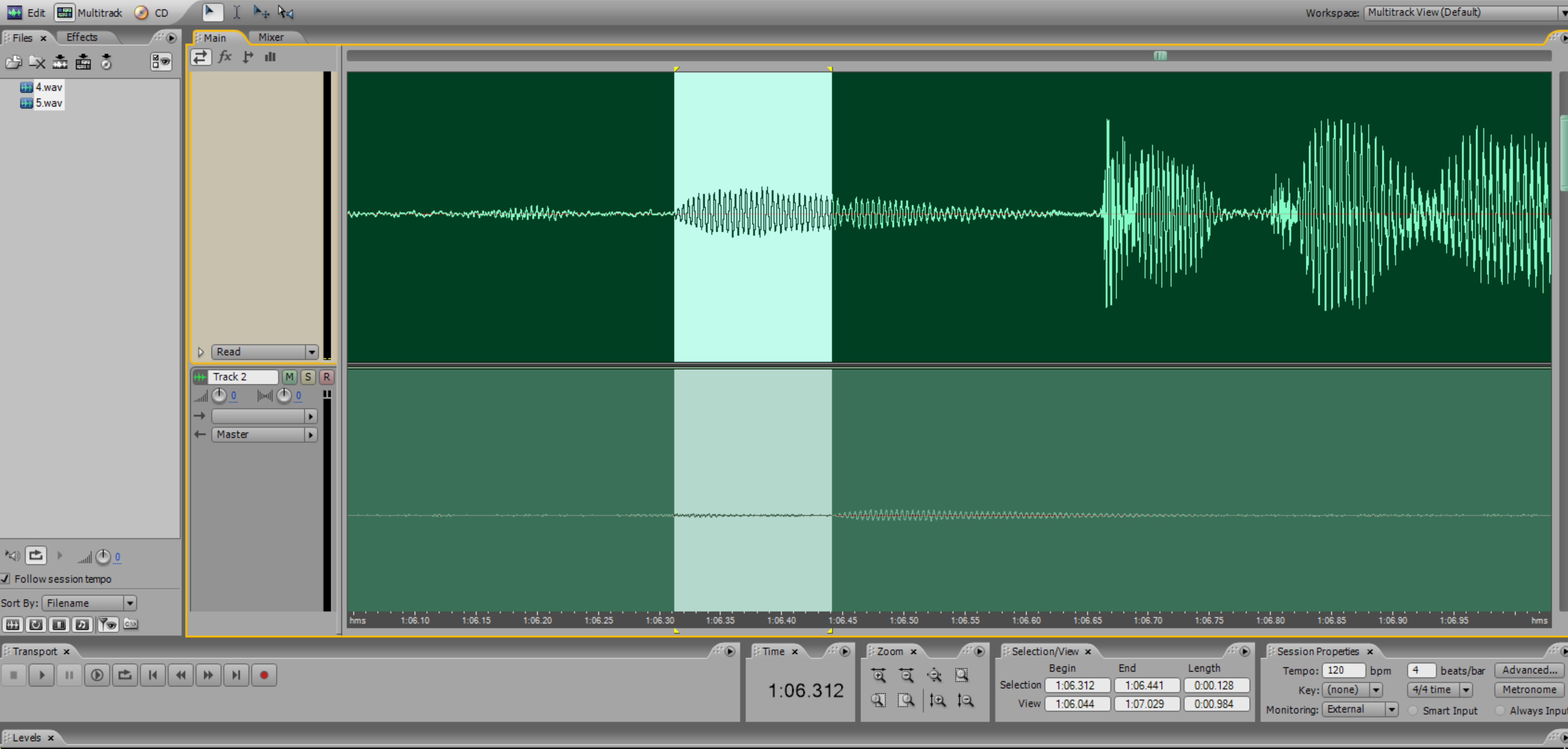
Task: Click the Metronome button
Action: pyautogui.click(x=1528, y=689)
